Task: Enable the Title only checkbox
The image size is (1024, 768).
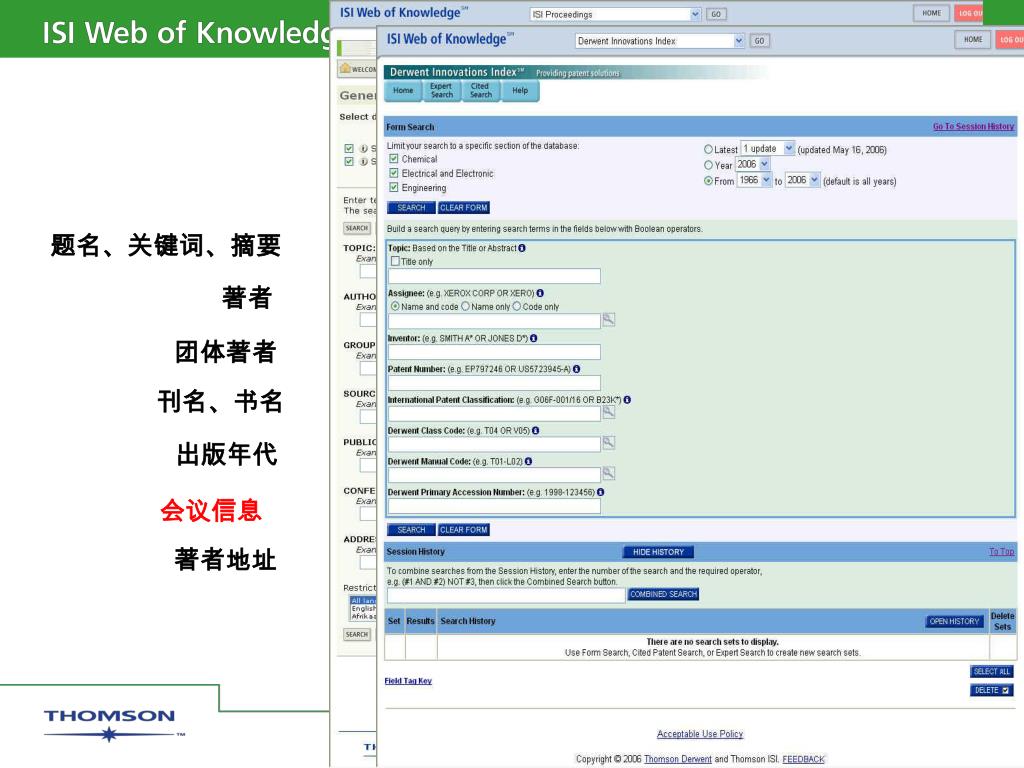Action: tap(395, 261)
